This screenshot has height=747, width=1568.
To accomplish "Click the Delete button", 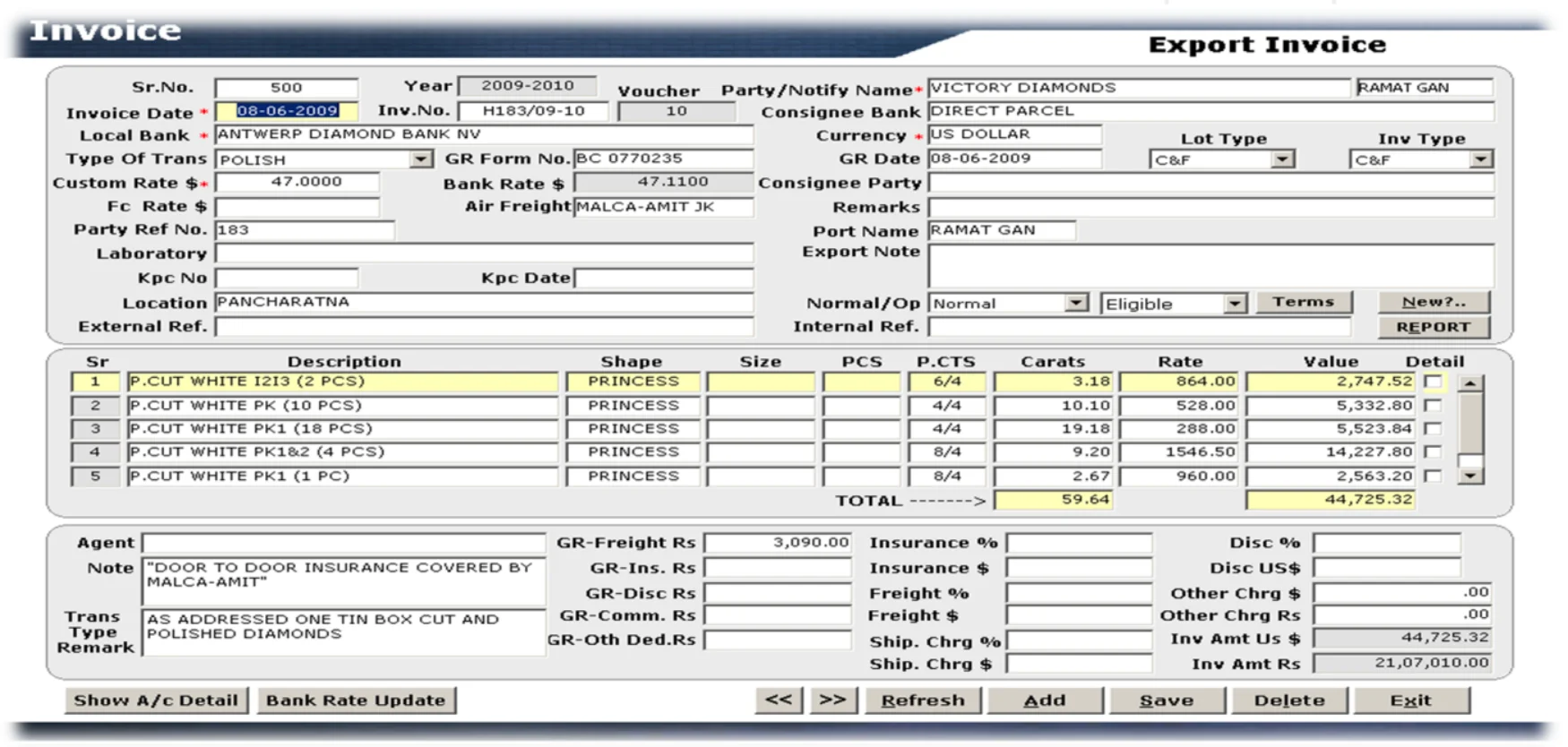I will pos(1289,700).
